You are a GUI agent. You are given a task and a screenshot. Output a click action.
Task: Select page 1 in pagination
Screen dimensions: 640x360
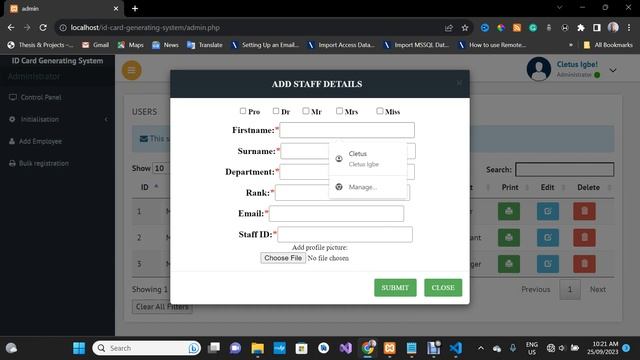[x=570, y=289]
